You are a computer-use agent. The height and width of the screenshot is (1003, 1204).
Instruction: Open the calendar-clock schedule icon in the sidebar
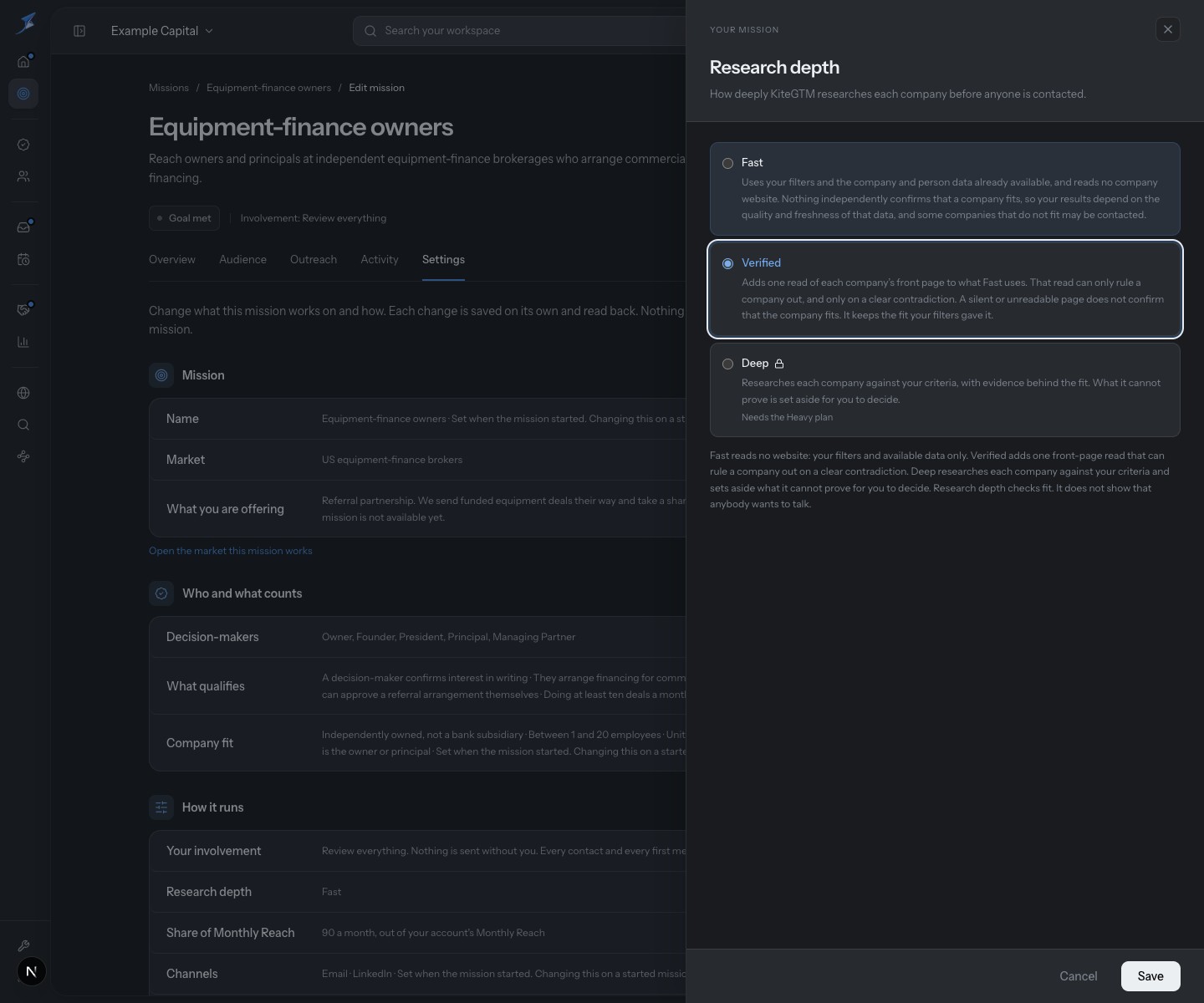coord(23,259)
